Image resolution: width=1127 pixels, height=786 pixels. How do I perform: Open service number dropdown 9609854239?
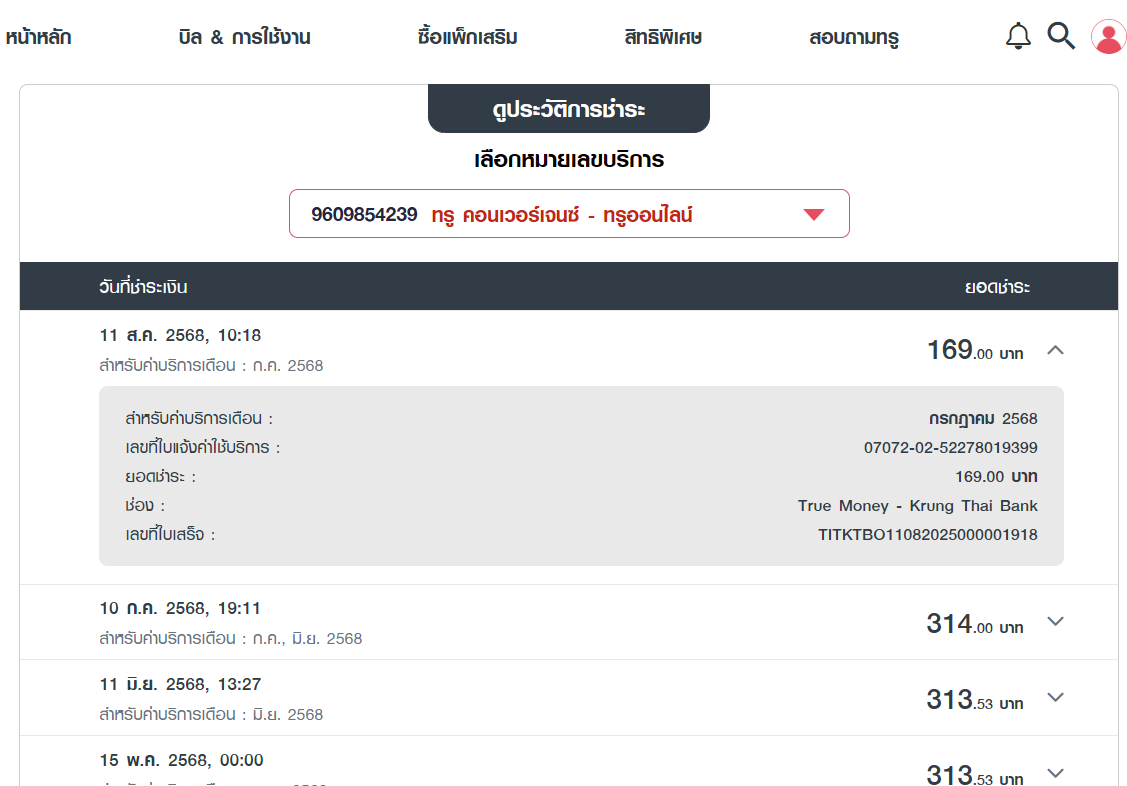pyautogui.click(x=569, y=213)
